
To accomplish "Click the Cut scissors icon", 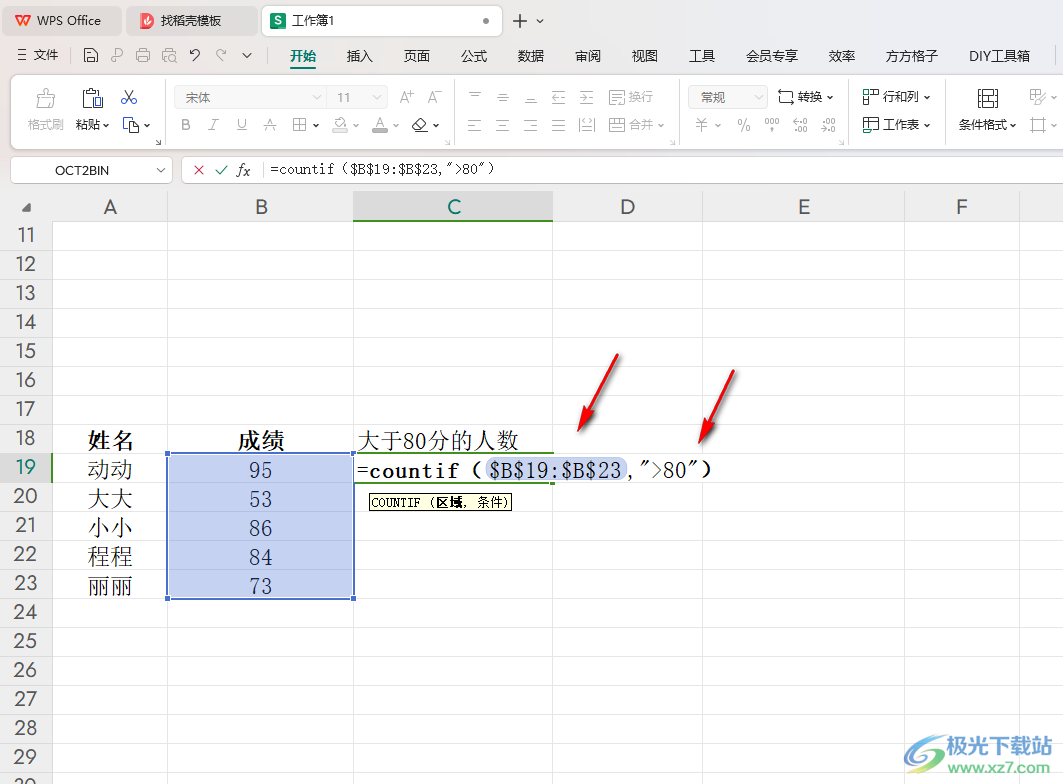I will pyautogui.click(x=129, y=98).
